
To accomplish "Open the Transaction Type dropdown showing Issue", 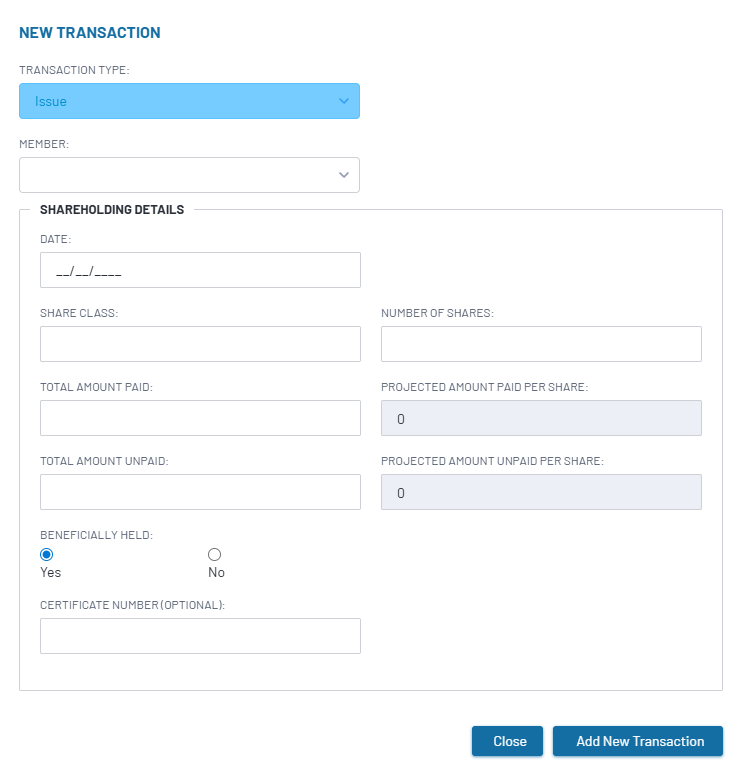I will [x=189, y=101].
